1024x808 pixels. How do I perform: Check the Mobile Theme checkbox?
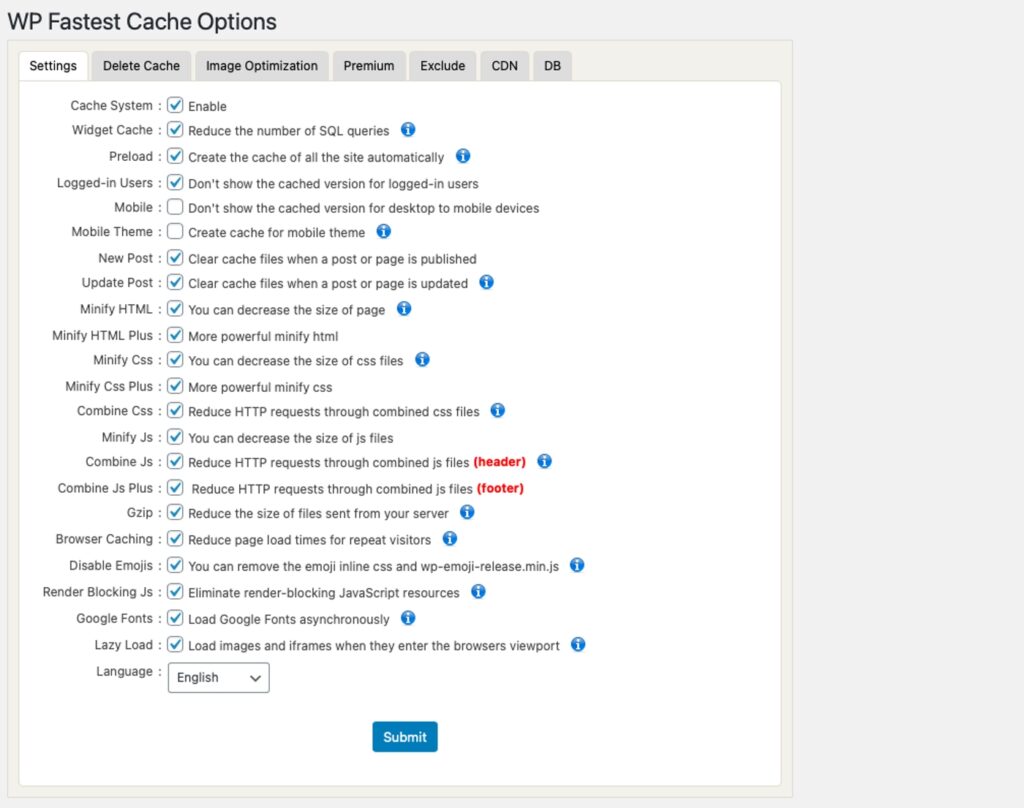click(175, 232)
